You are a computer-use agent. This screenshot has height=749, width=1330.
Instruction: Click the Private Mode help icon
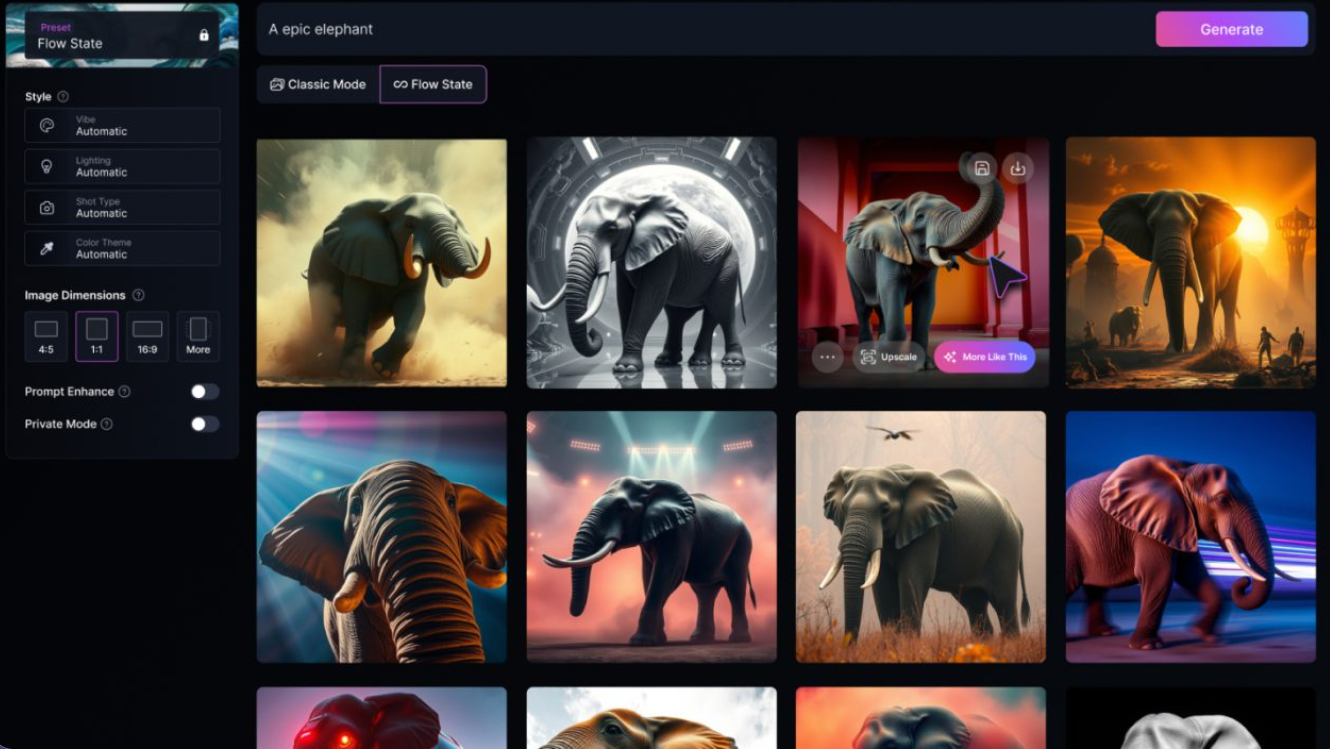tap(106, 424)
